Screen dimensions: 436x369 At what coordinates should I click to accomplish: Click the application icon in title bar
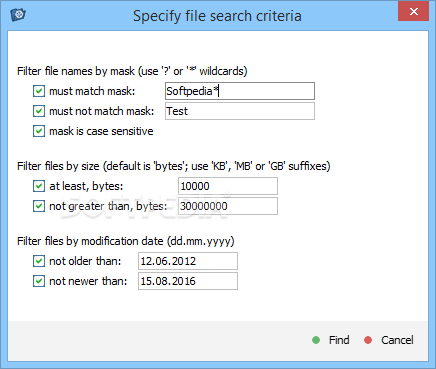(18, 15)
